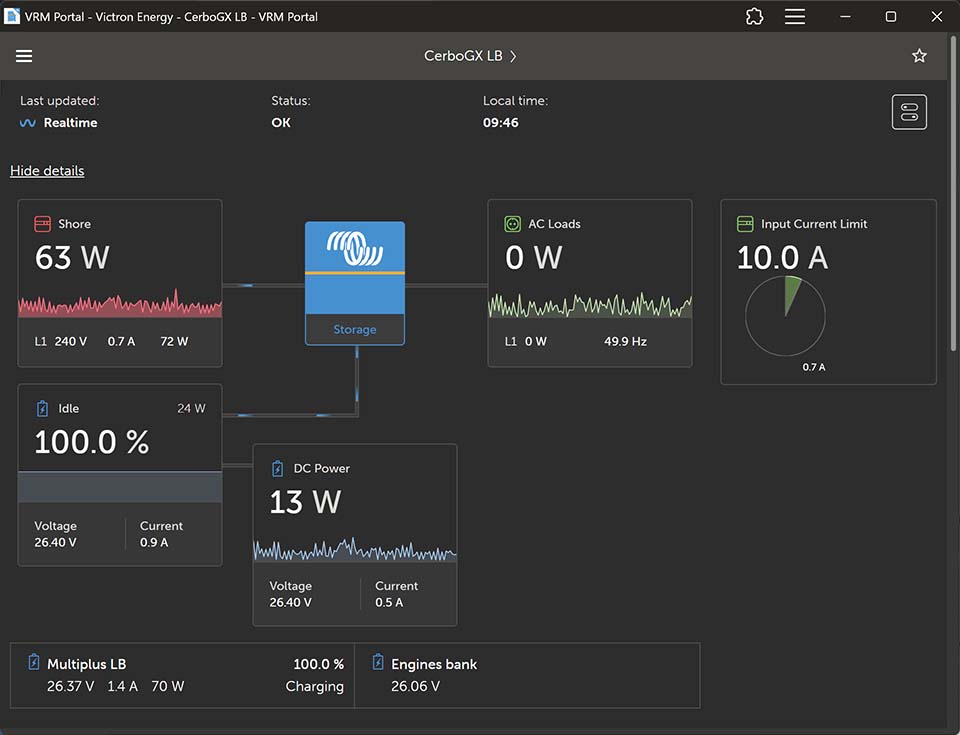Viewport: 960px width, 735px height.
Task: Click the AC Loads socket icon
Action: tap(512, 224)
